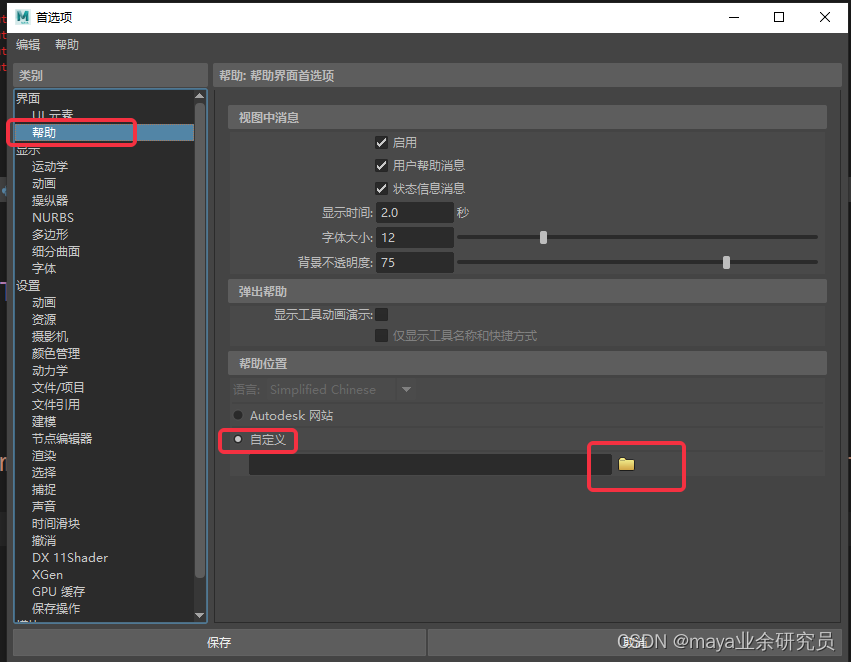
Task: Select the 操纵器 category
Action: (x=50, y=200)
